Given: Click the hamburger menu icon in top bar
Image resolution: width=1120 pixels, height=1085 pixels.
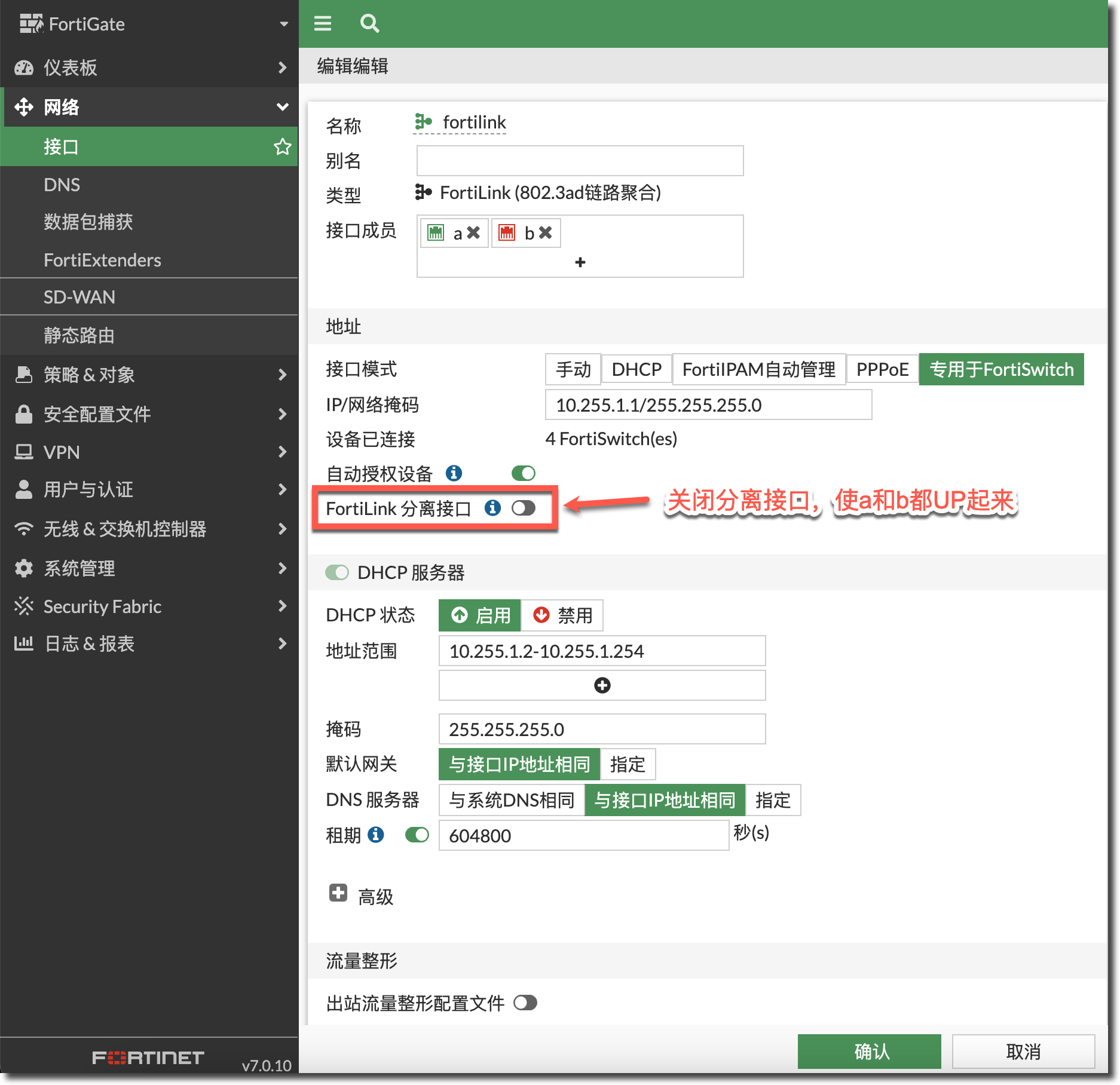Looking at the screenshot, I should pyautogui.click(x=323, y=23).
